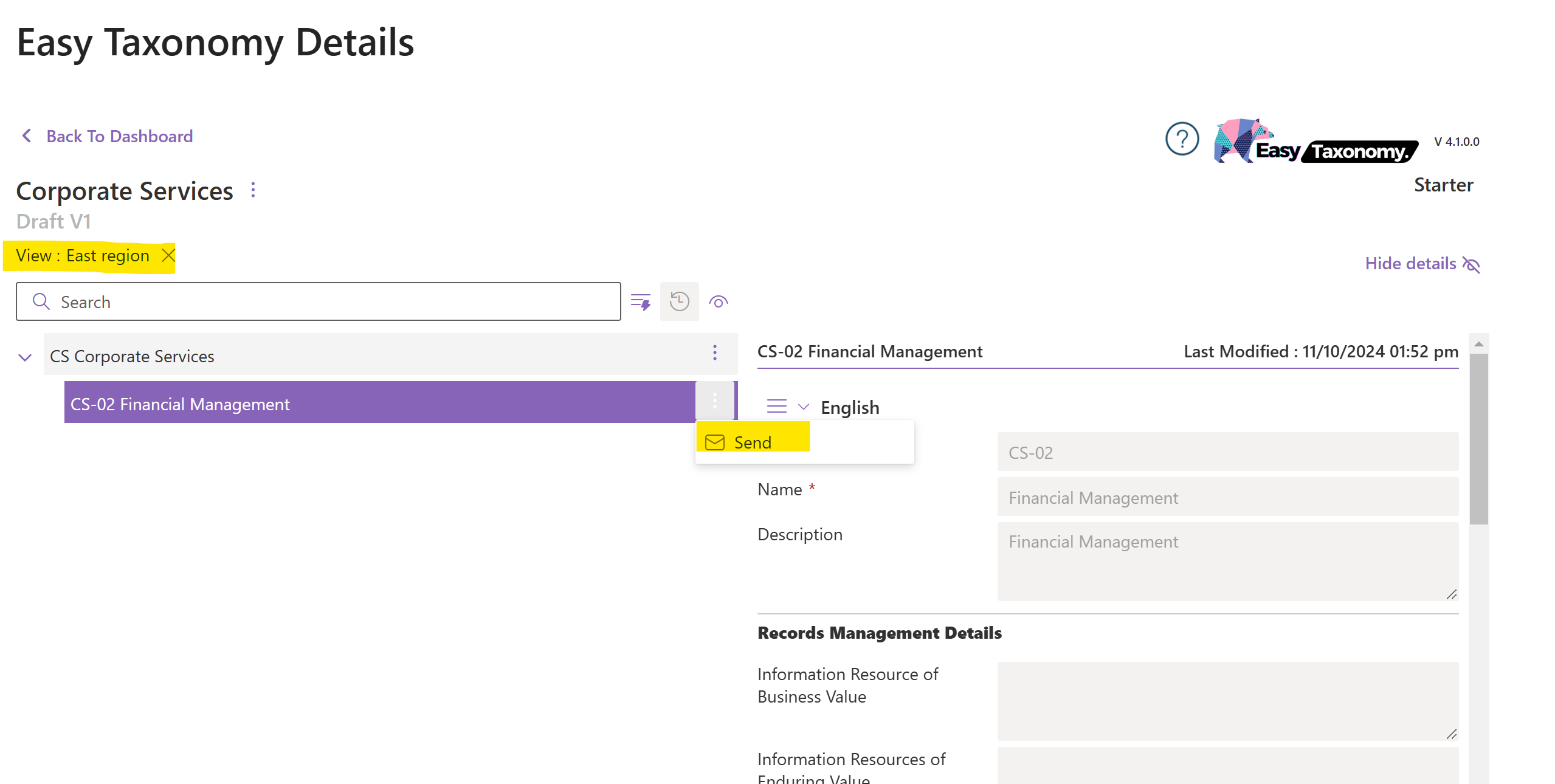Screen dimensions: 1555x784
Task: Open Corporate Services title options menu
Action: coord(253,190)
